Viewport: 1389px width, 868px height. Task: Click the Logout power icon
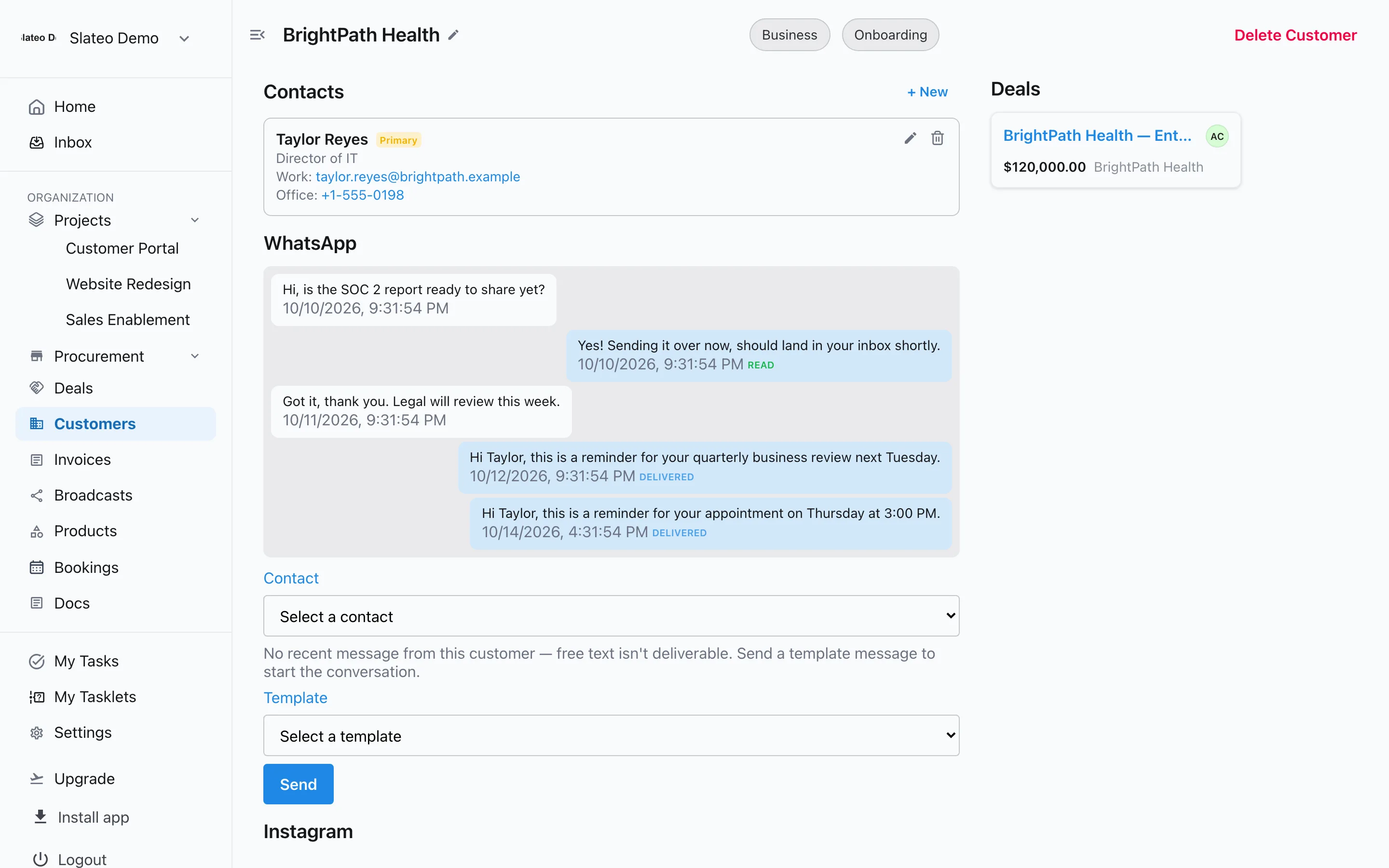point(40,859)
